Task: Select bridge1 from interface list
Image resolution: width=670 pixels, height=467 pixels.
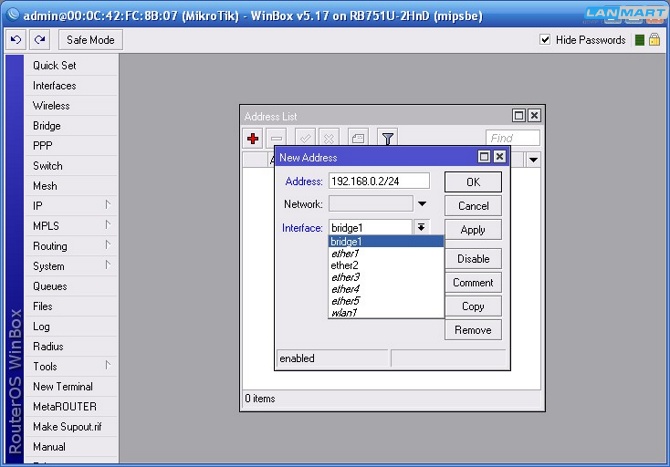Action: pos(386,241)
